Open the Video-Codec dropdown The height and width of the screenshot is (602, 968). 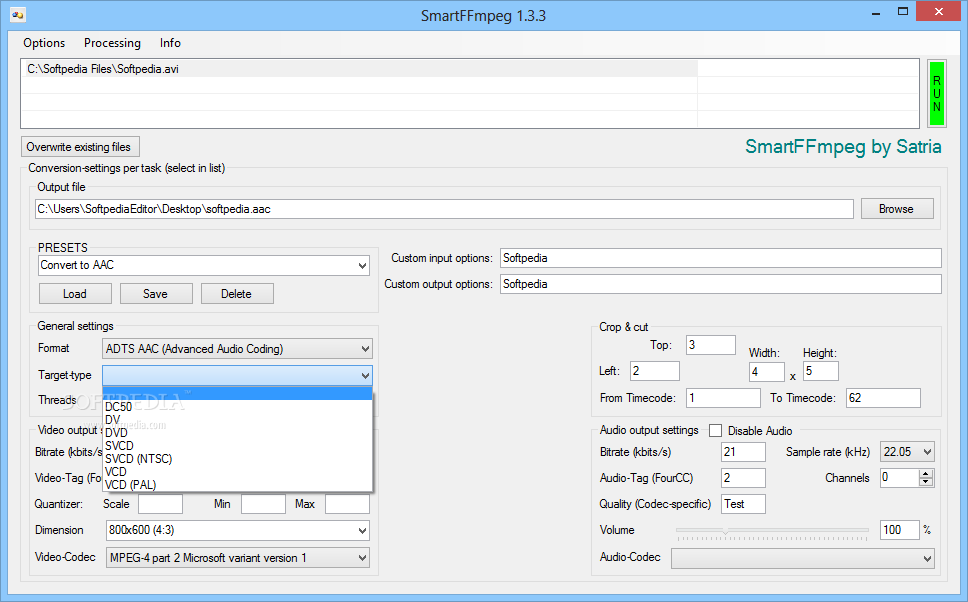tap(238, 558)
